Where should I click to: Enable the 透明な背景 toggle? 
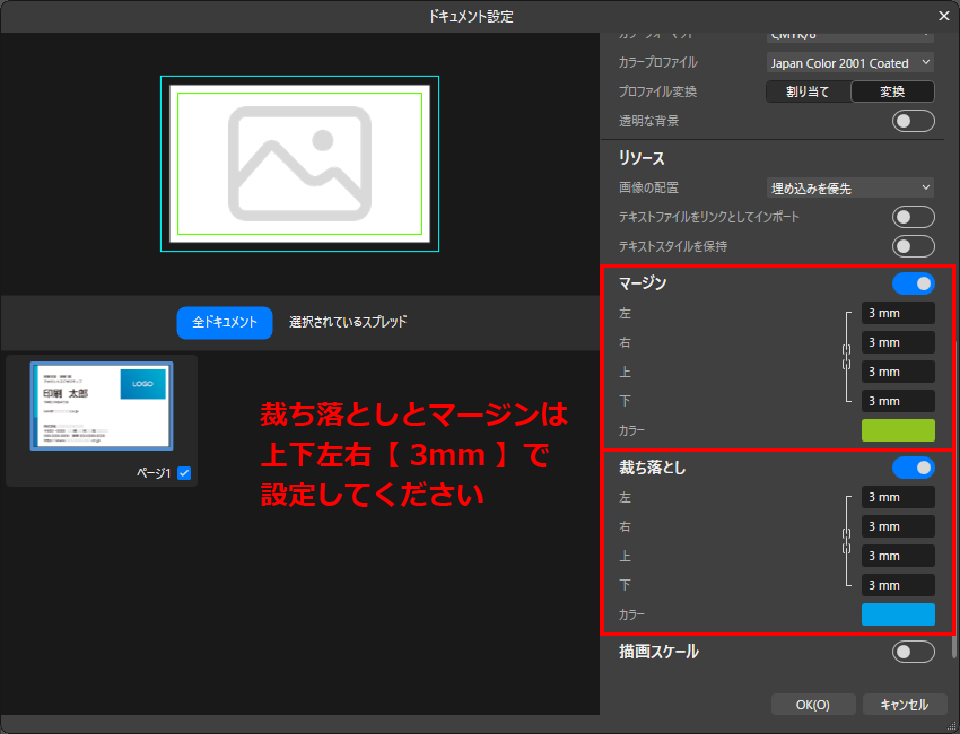[912, 121]
